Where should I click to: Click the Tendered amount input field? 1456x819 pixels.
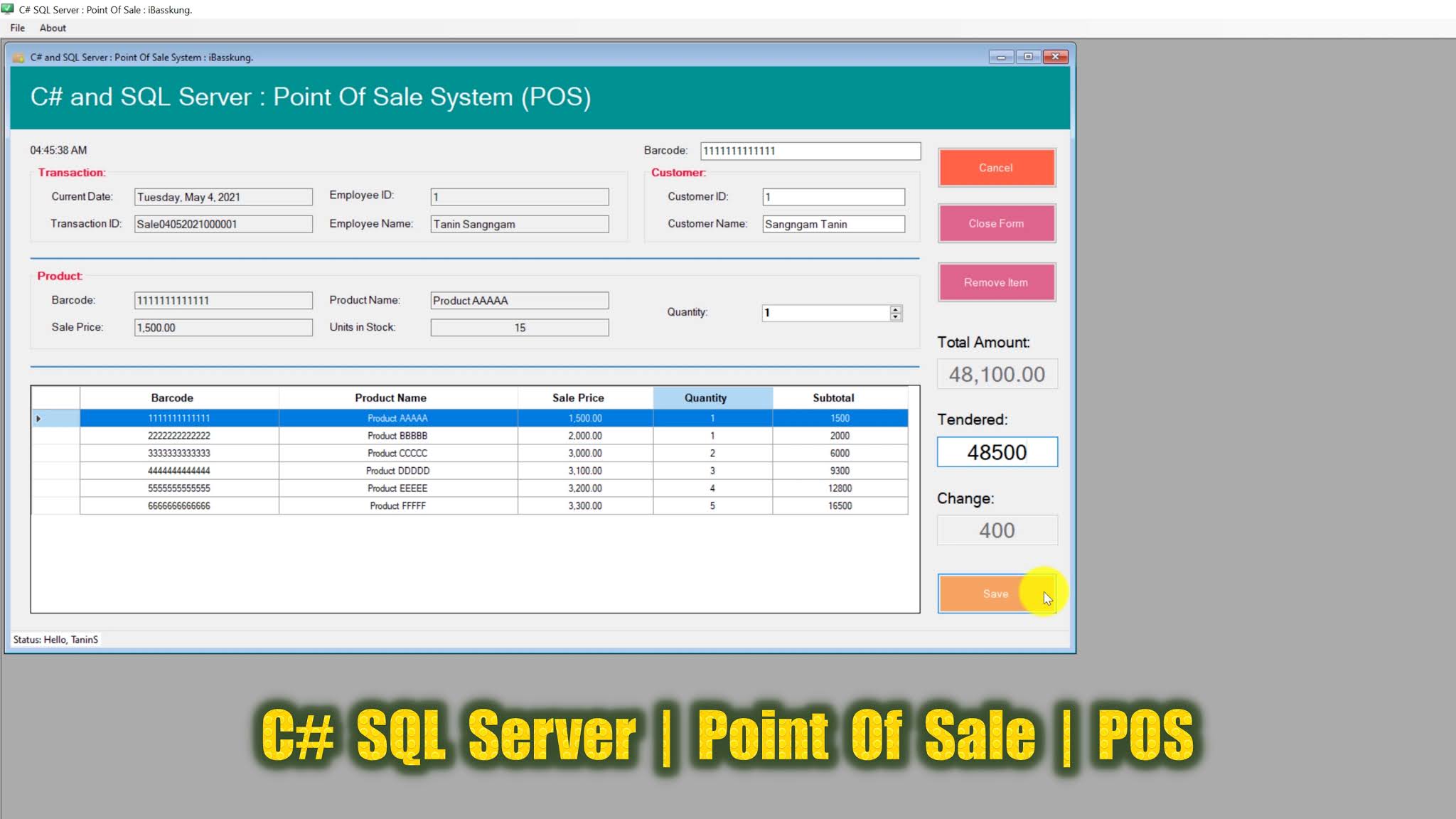pos(997,452)
